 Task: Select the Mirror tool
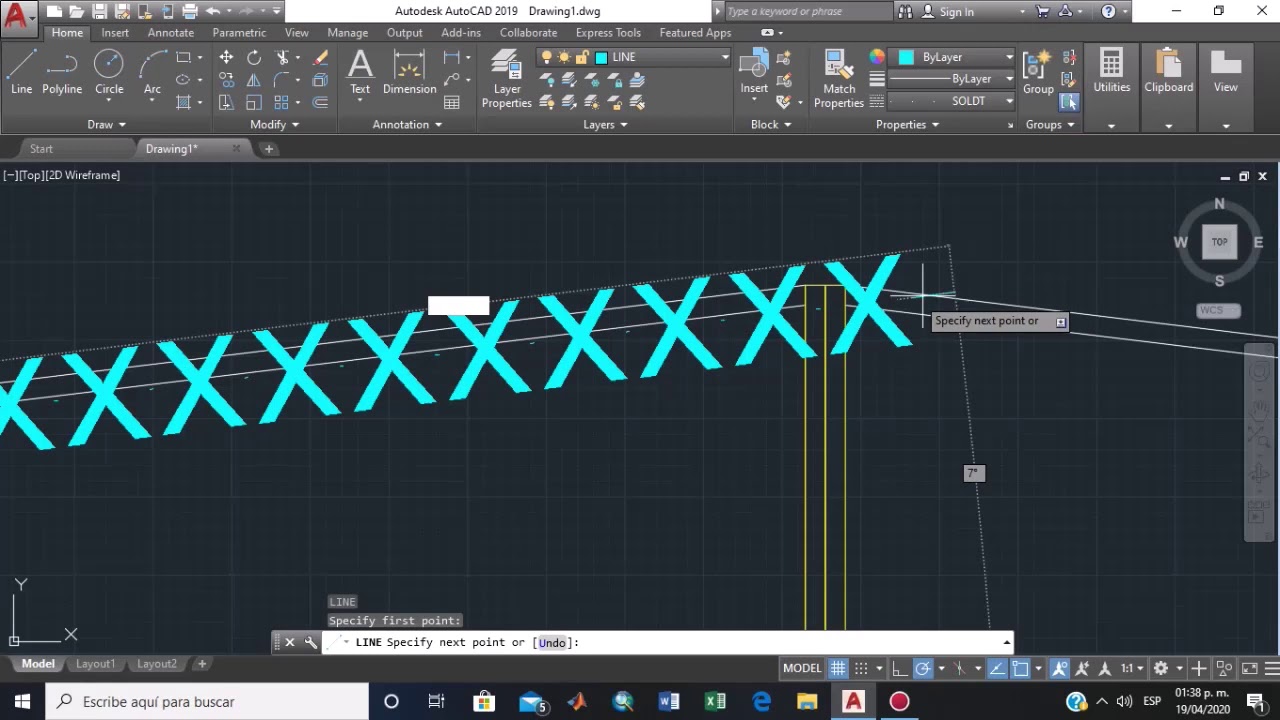coord(254,80)
